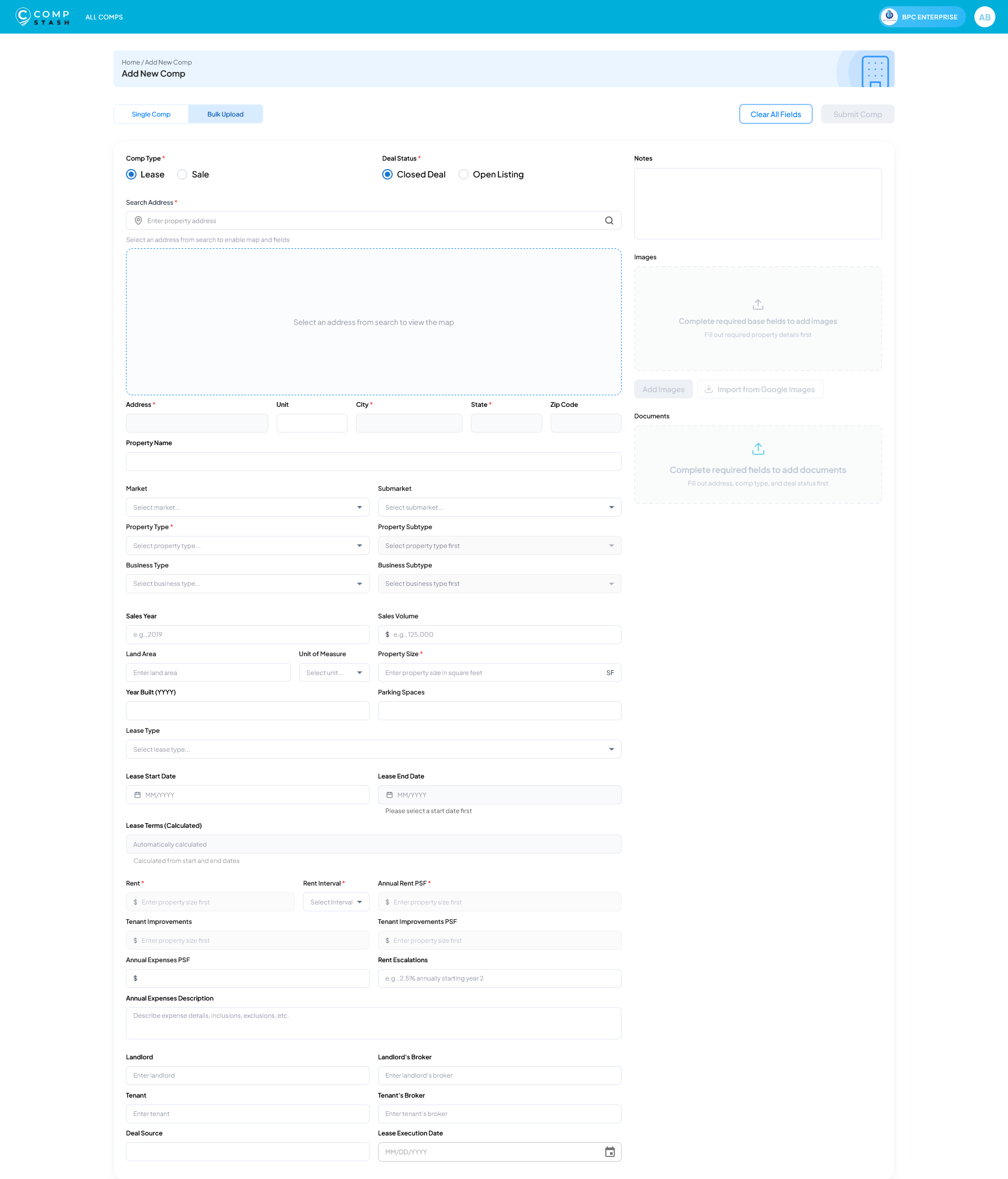Select the Sale comp type radio
1008x1179 pixels.
click(x=182, y=175)
